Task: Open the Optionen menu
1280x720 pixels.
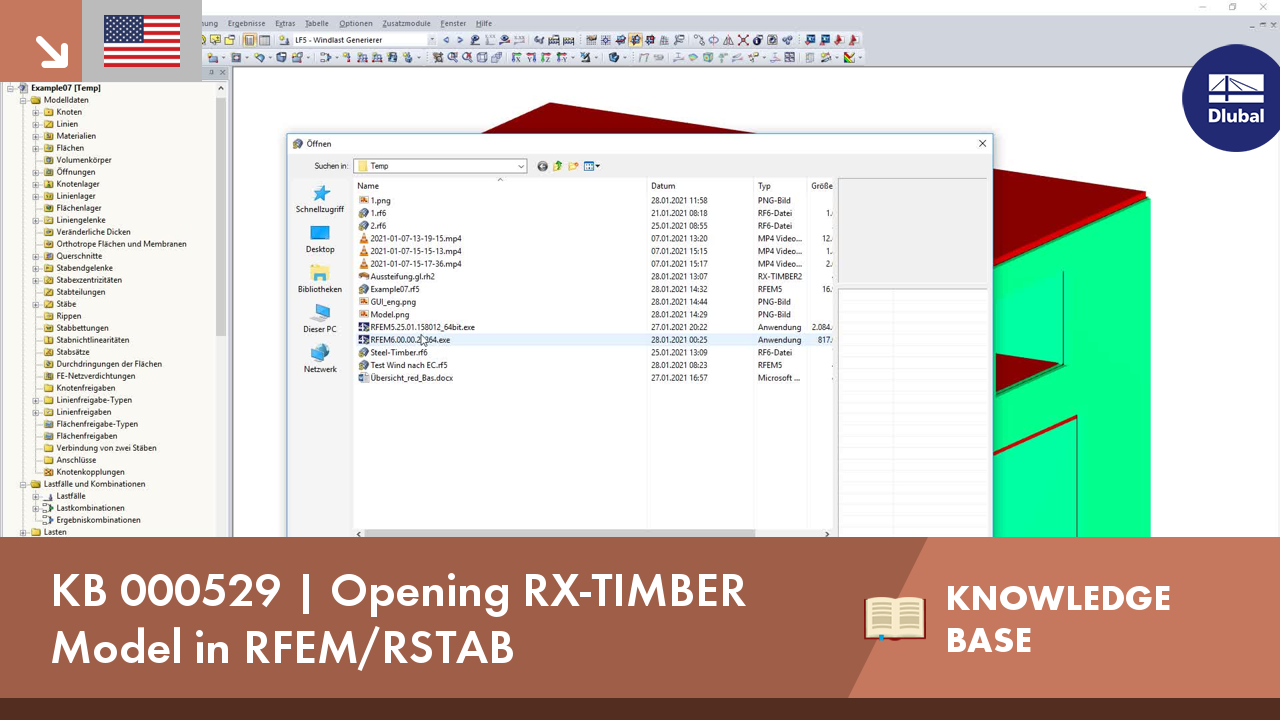Action: pos(356,23)
